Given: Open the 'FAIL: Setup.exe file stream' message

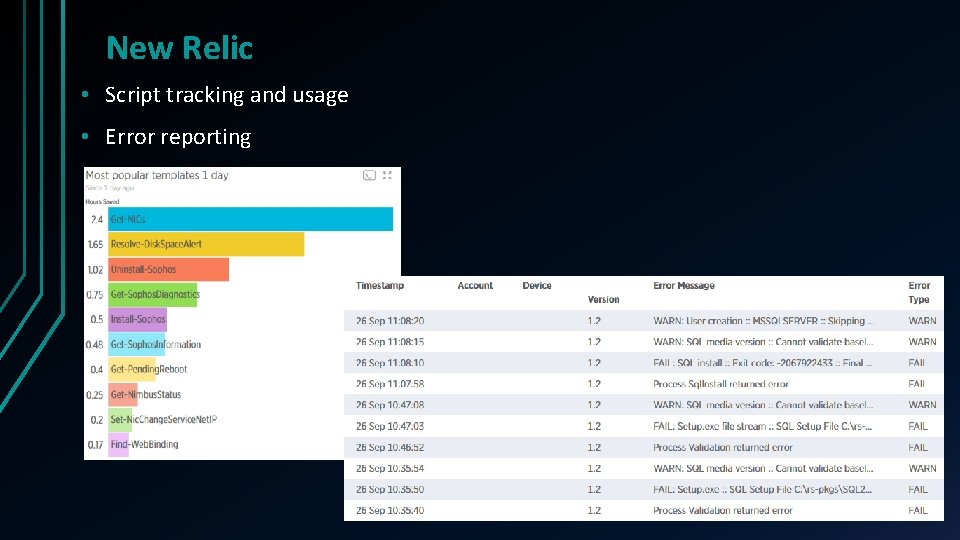Looking at the screenshot, I should [762, 426].
